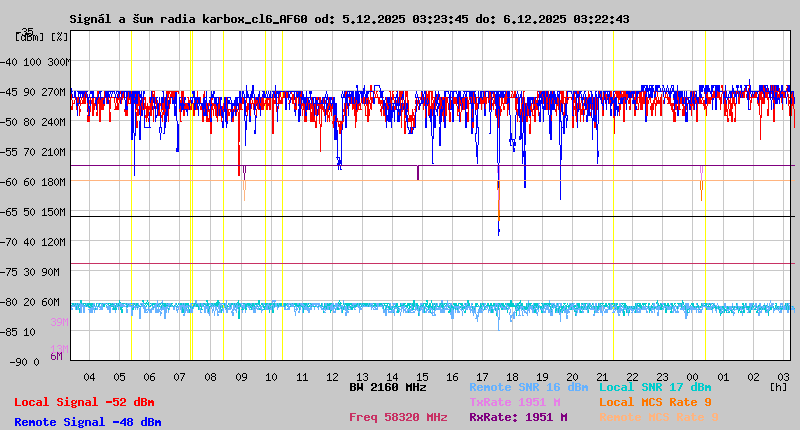Viewport: 800px width, 430px height.
Task: Click the RxRate: 1951 M legend entry
Action: click(518, 417)
